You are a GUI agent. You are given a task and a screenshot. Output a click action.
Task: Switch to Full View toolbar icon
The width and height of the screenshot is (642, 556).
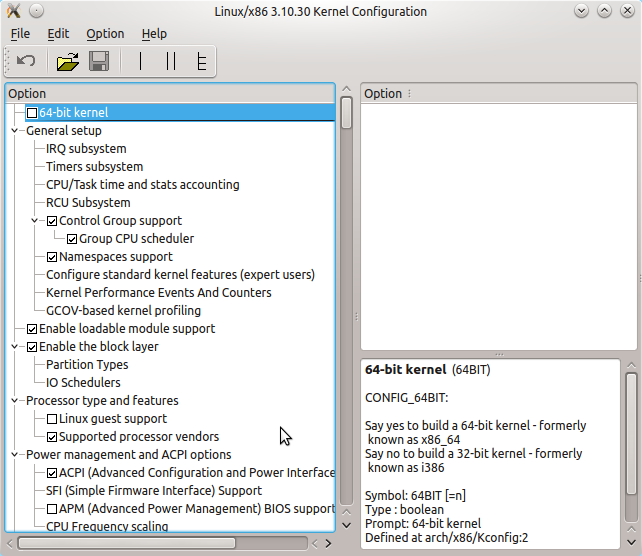point(201,62)
